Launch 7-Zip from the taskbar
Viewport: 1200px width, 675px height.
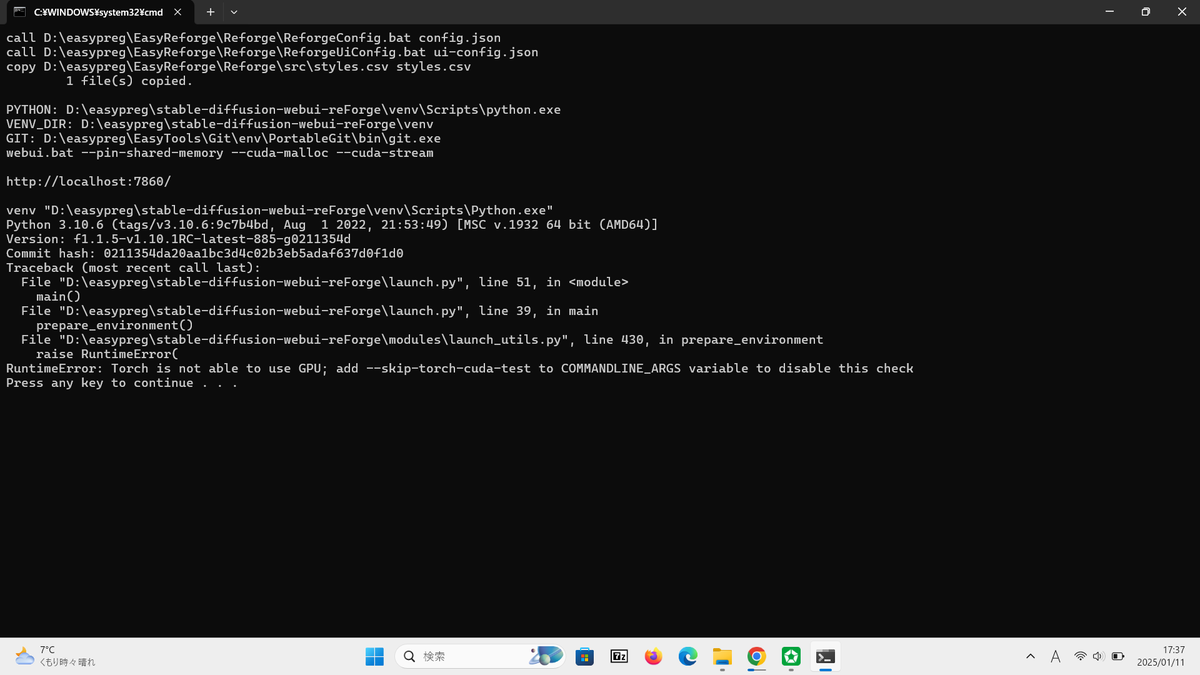pyautogui.click(x=619, y=656)
